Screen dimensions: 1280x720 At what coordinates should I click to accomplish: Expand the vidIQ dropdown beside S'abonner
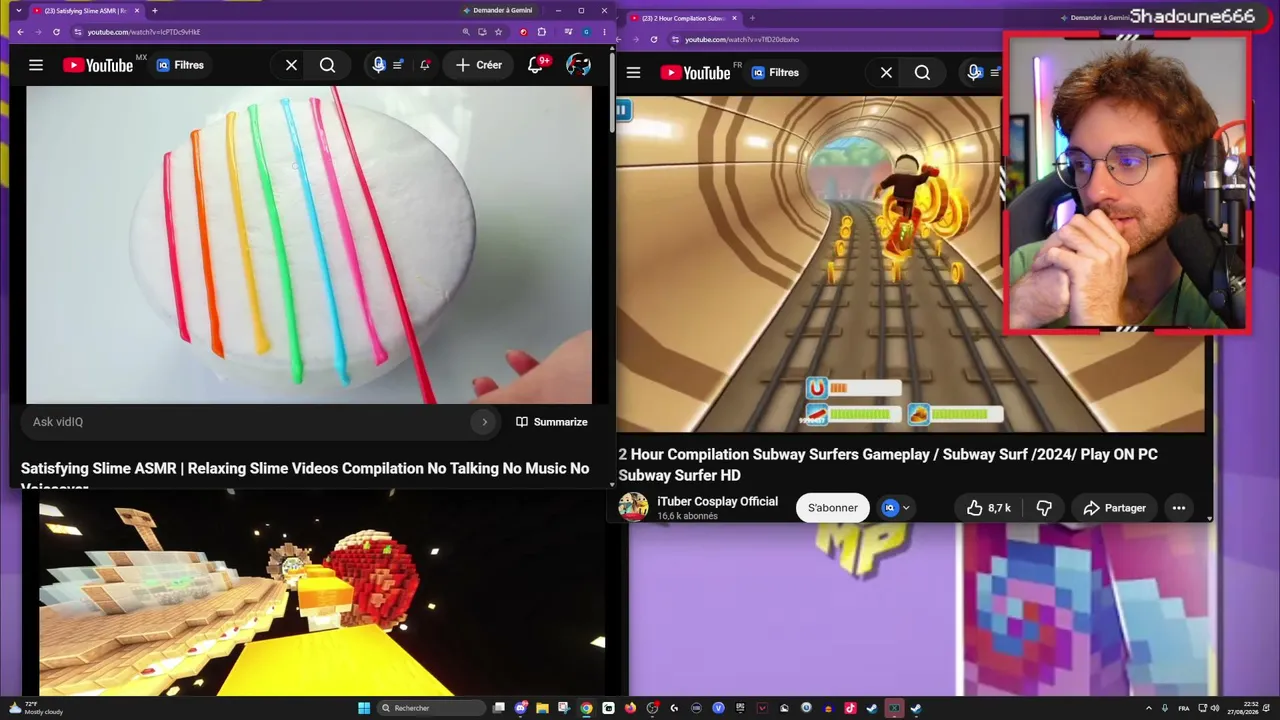point(896,508)
